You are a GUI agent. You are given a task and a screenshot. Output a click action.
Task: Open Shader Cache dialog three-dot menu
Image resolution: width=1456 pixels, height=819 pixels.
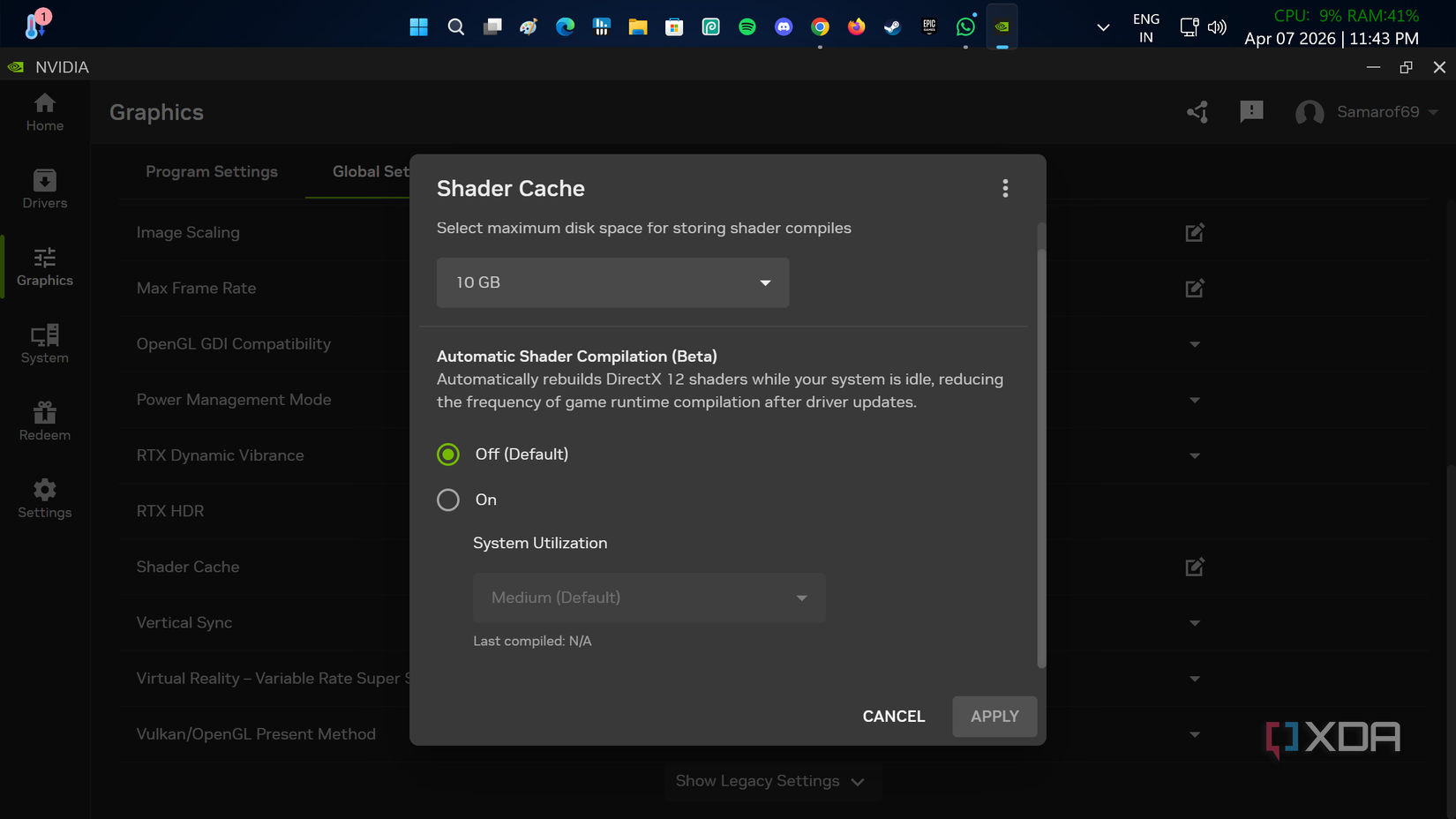pyautogui.click(x=1005, y=188)
